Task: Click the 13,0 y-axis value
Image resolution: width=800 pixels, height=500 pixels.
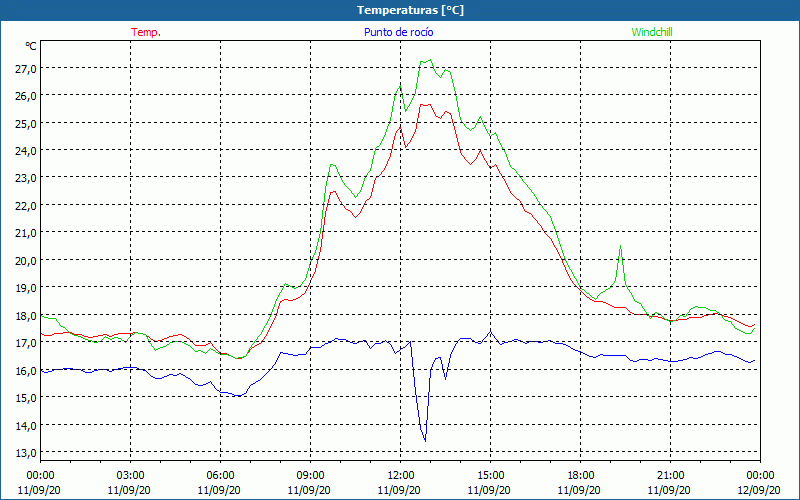Action: (26, 453)
